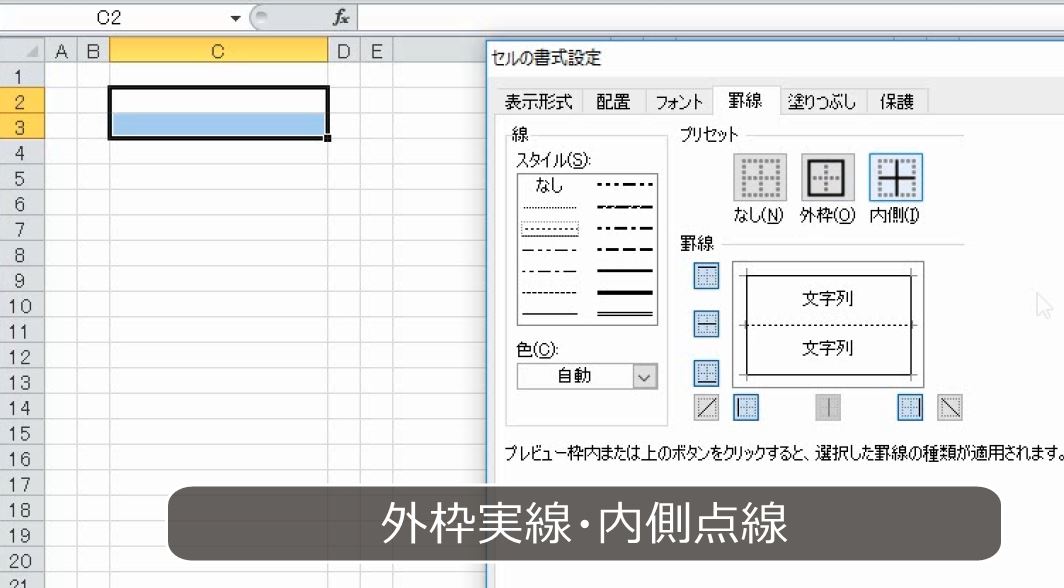Select column A header
The height and width of the screenshot is (588, 1064).
[x=61, y=51]
